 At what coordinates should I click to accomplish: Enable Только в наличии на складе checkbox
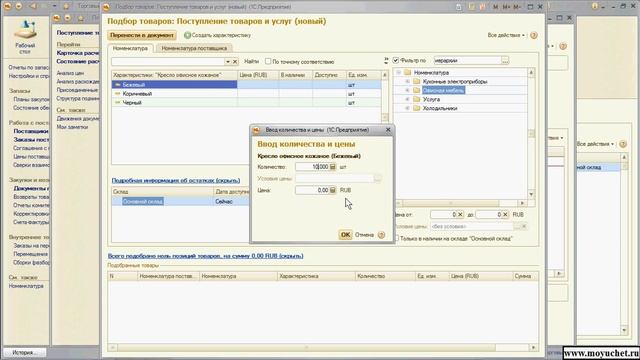click(x=396, y=238)
